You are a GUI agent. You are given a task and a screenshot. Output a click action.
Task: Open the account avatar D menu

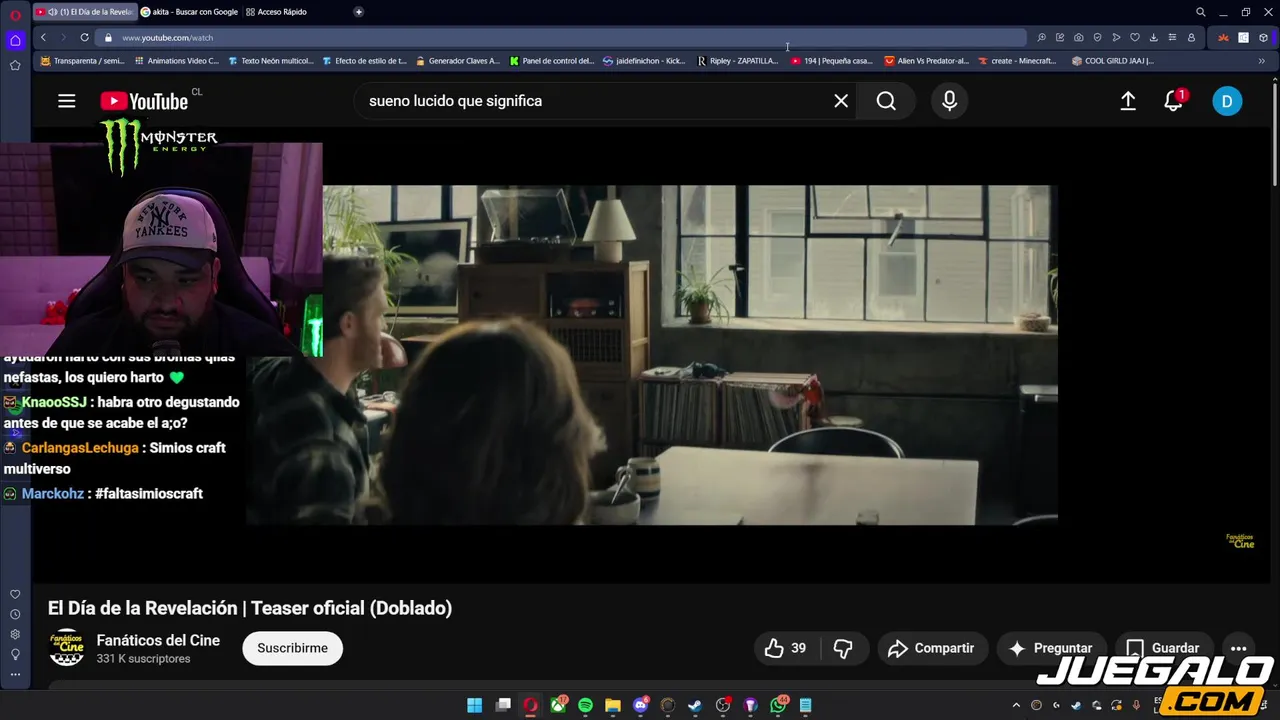[1227, 101]
